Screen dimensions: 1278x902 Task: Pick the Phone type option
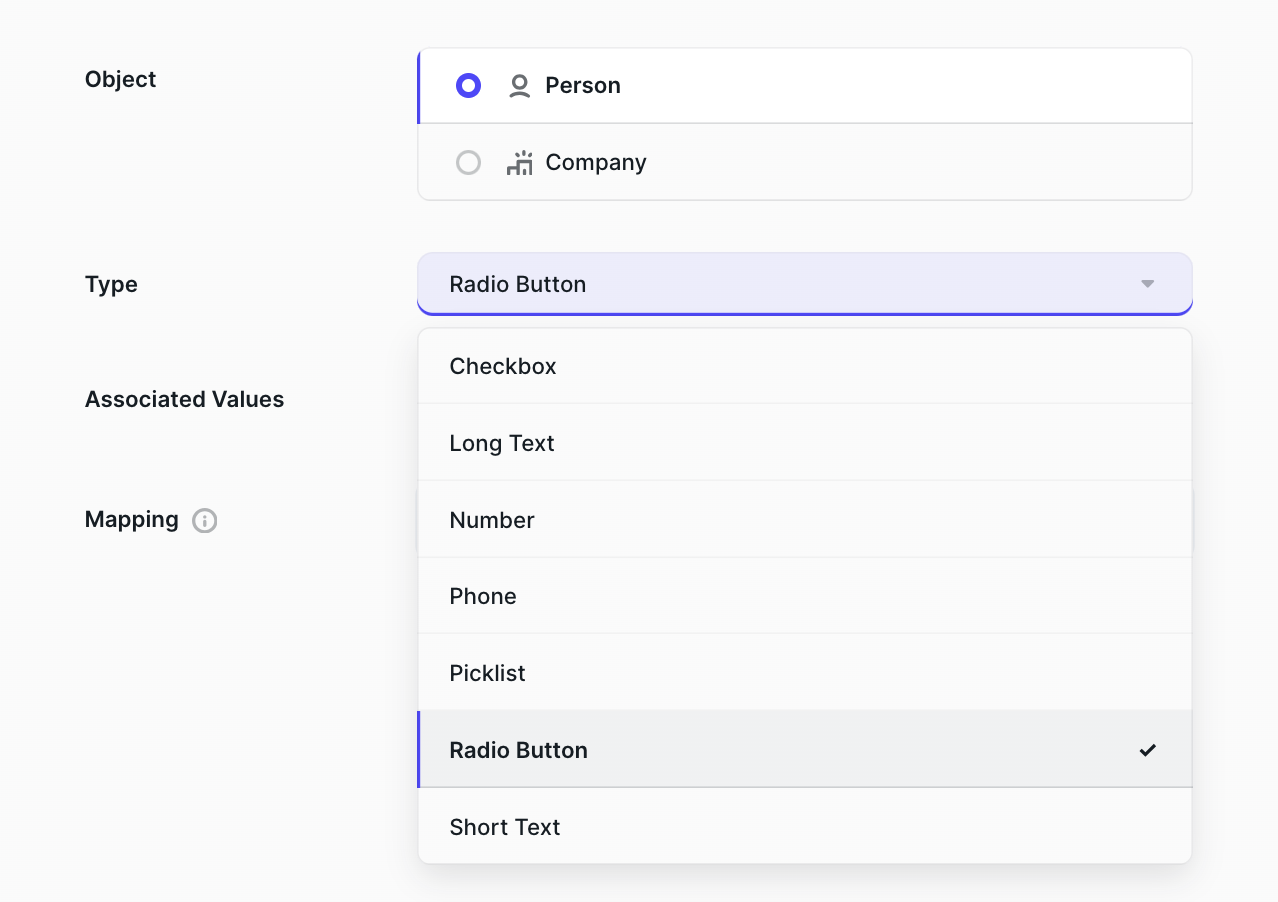point(483,596)
